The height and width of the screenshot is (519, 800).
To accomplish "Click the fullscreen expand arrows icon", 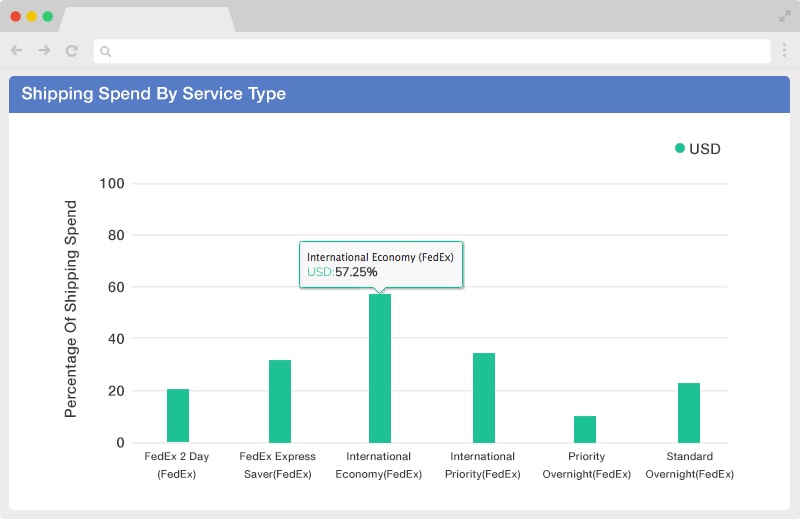I will click(785, 17).
